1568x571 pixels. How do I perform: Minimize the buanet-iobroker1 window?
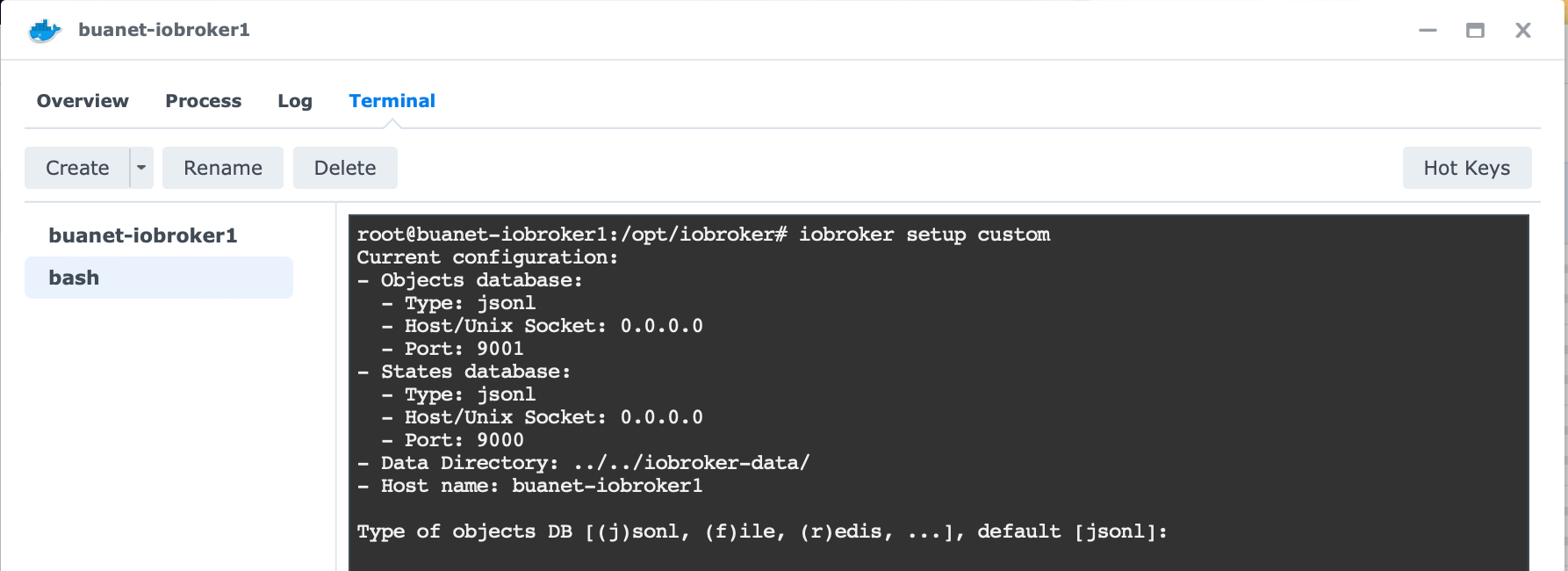(x=1428, y=31)
